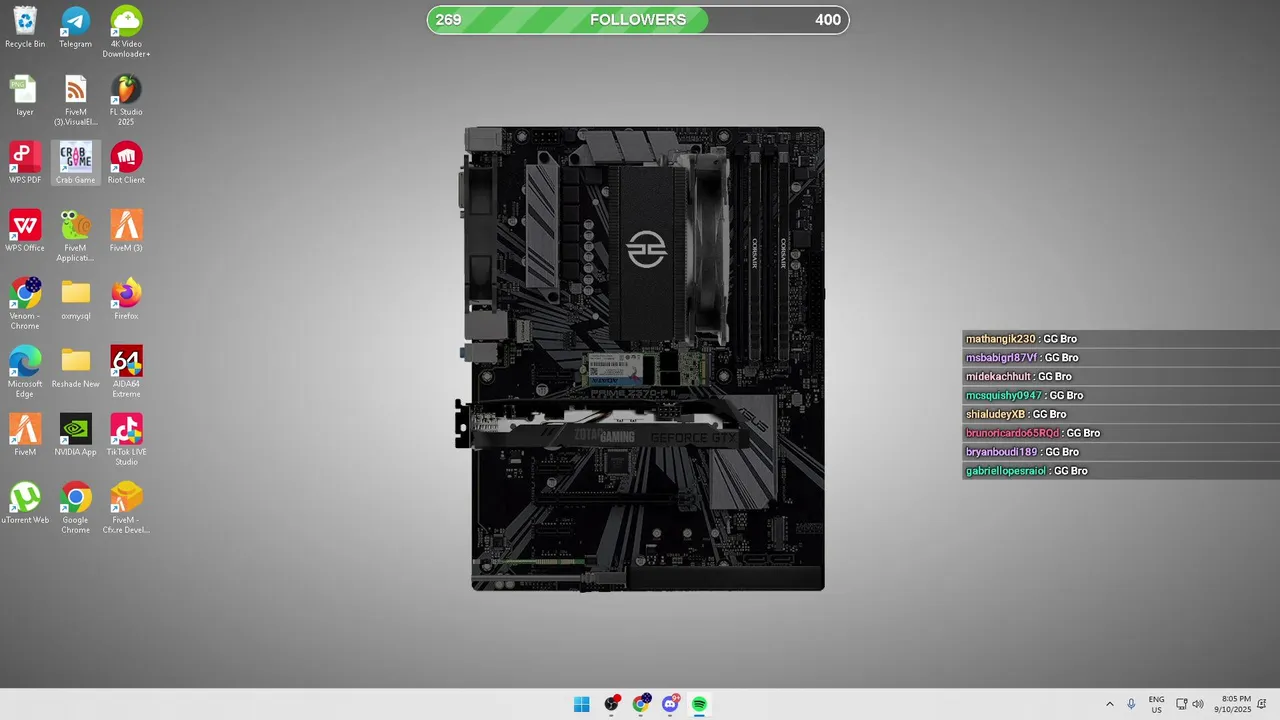Select the FiveM (3) shortcut
This screenshot has width=1280, height=720.
click(126, 232)
